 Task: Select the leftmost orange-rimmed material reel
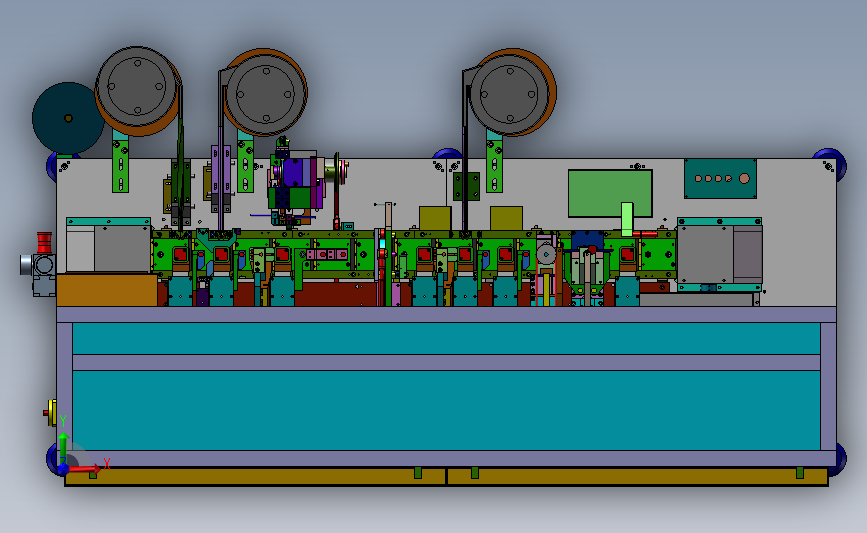138,91
